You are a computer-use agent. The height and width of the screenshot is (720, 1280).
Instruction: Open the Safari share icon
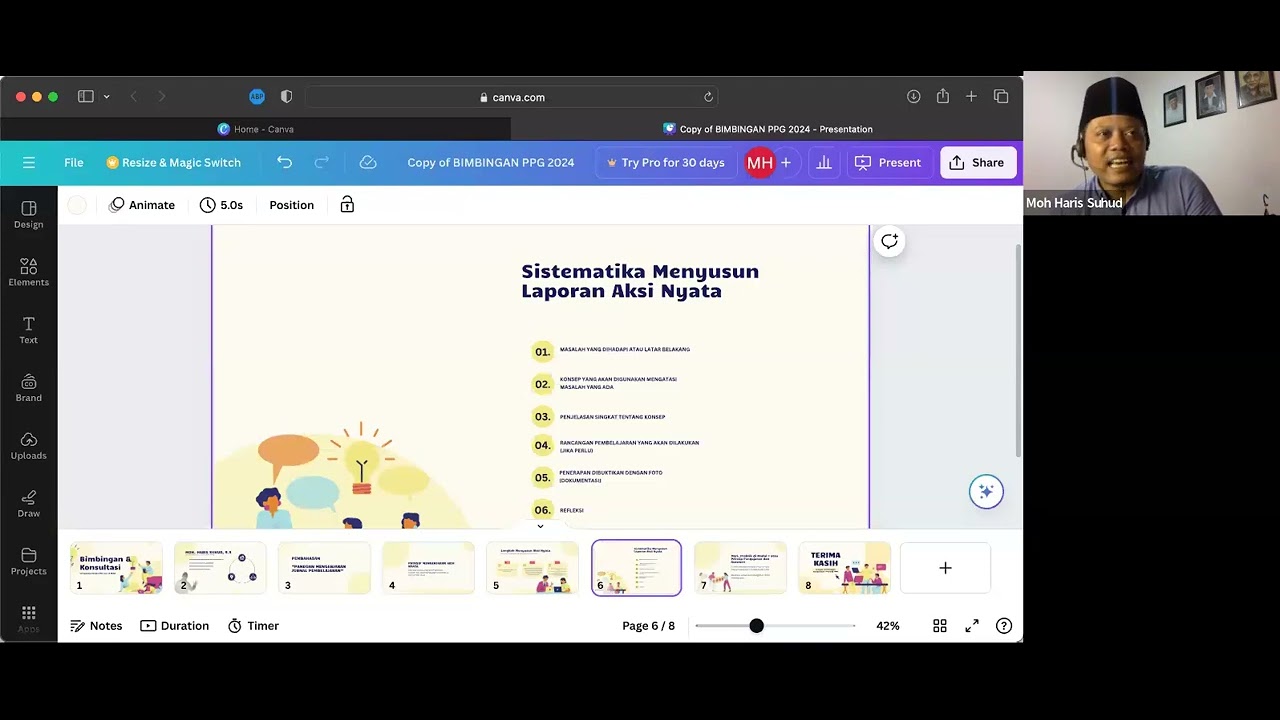(942, 97)
